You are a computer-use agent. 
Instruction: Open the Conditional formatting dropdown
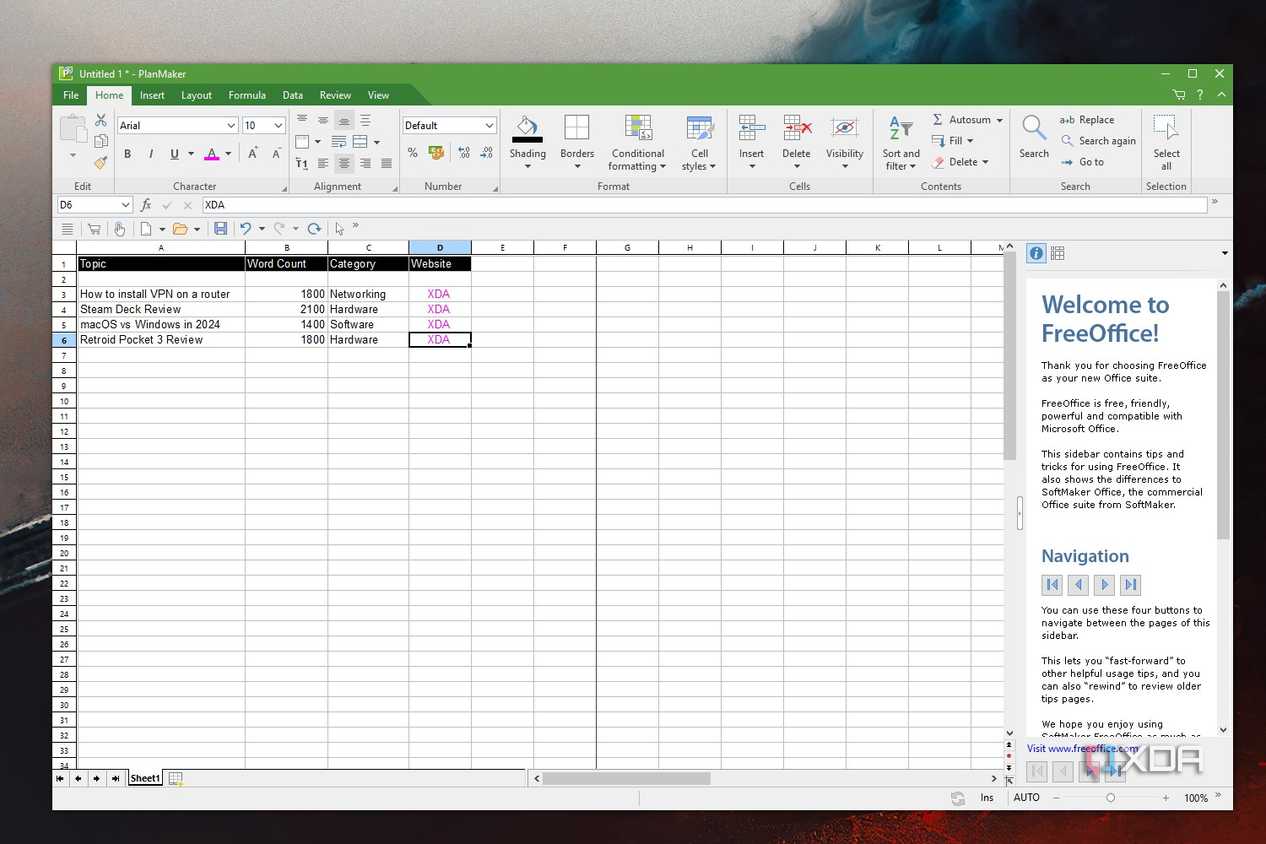click(x=638, y=142)
